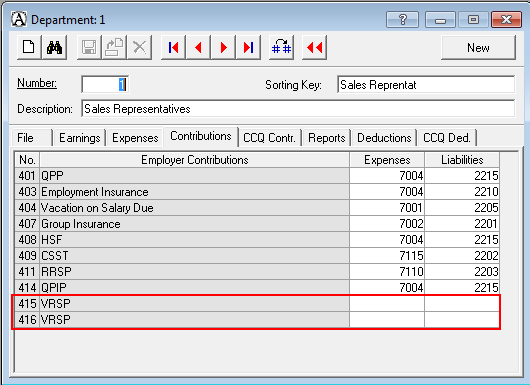The image size is (530, 385).
Task: Click the save and new record icon
Action: click(114, 47)
